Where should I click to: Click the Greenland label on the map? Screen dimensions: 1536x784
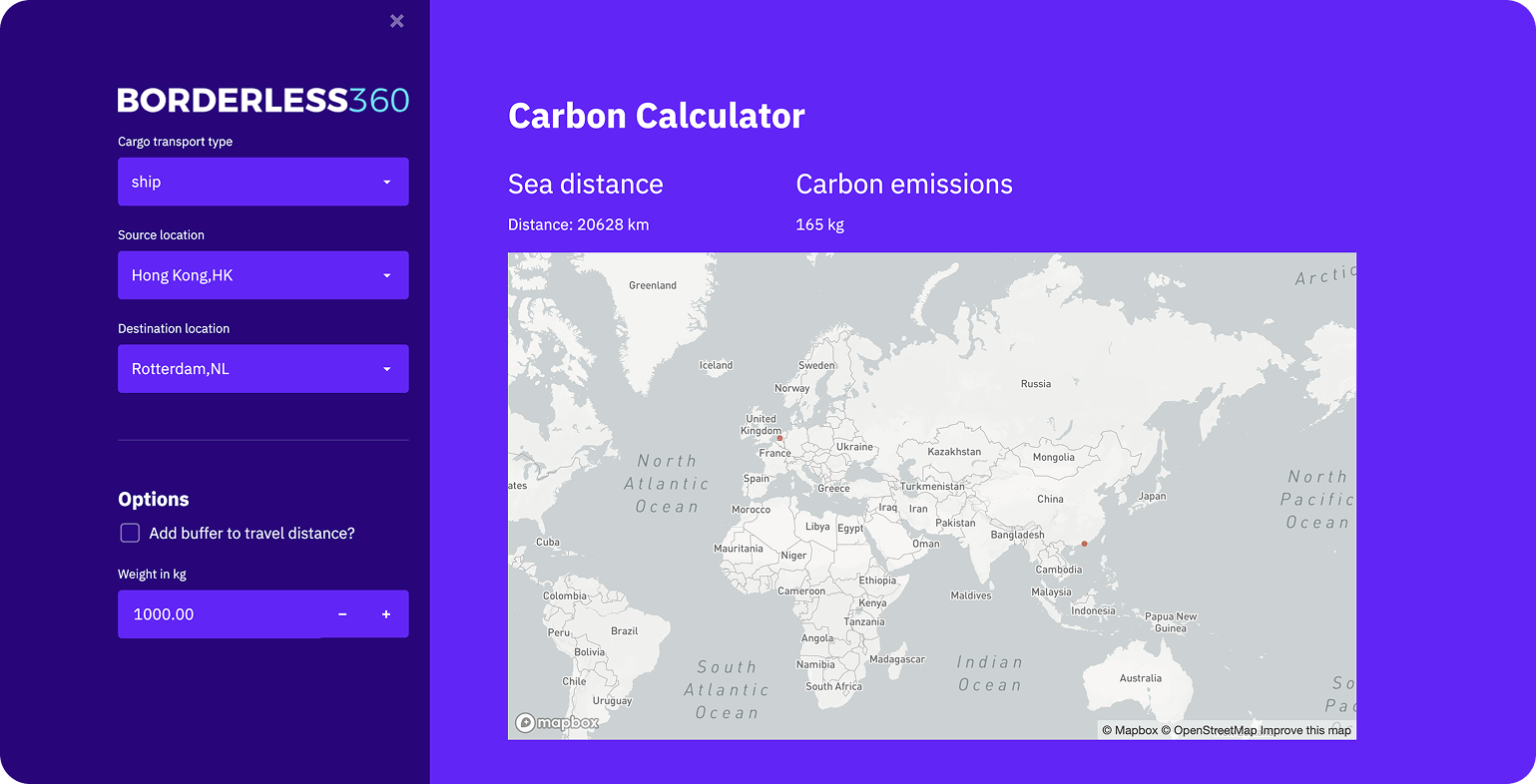pyautogui.click(x=653, y=285)
